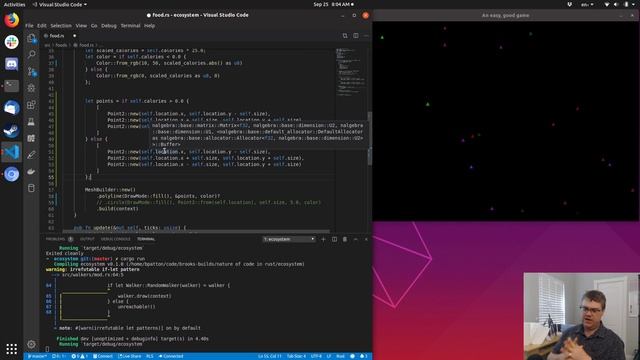Click the errors and warnings count
The width and height of the screenshot is (640, 360).
(x=80, y=356)
